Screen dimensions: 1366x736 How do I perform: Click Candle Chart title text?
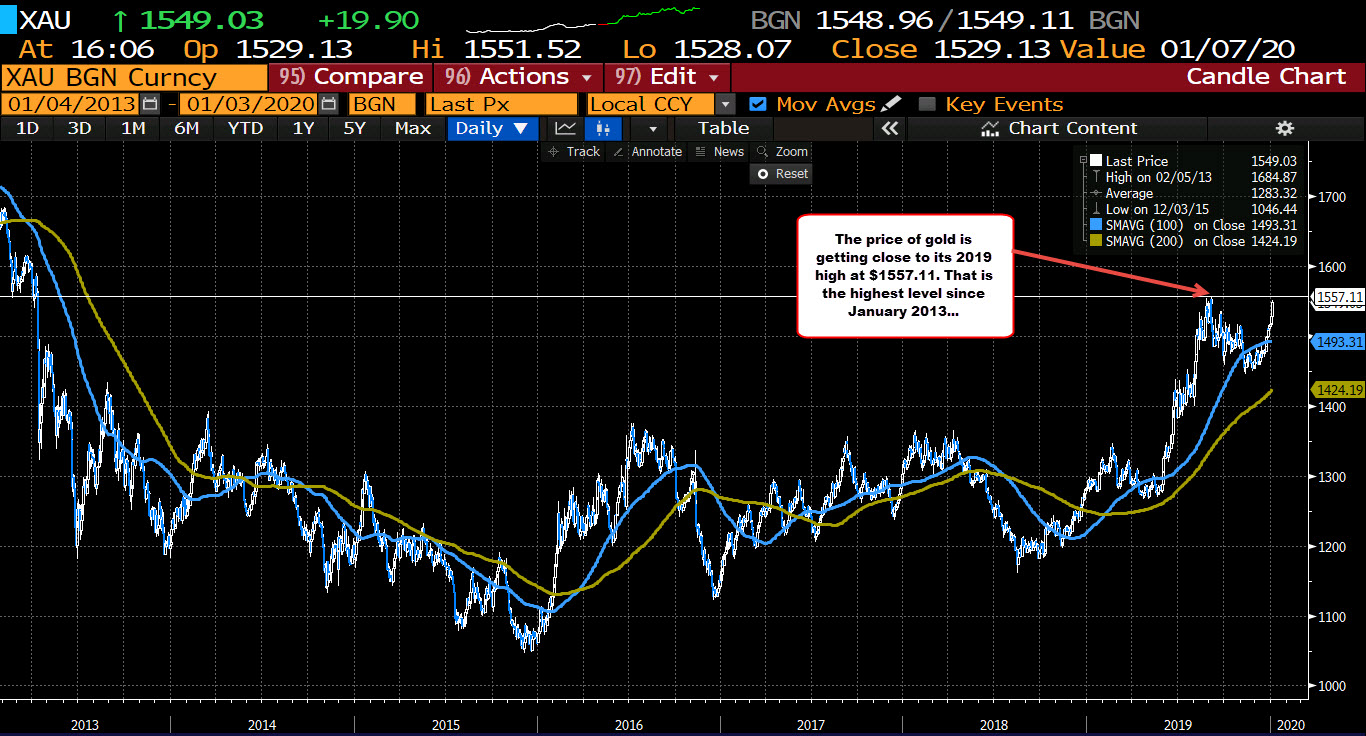click(1266, 76)
